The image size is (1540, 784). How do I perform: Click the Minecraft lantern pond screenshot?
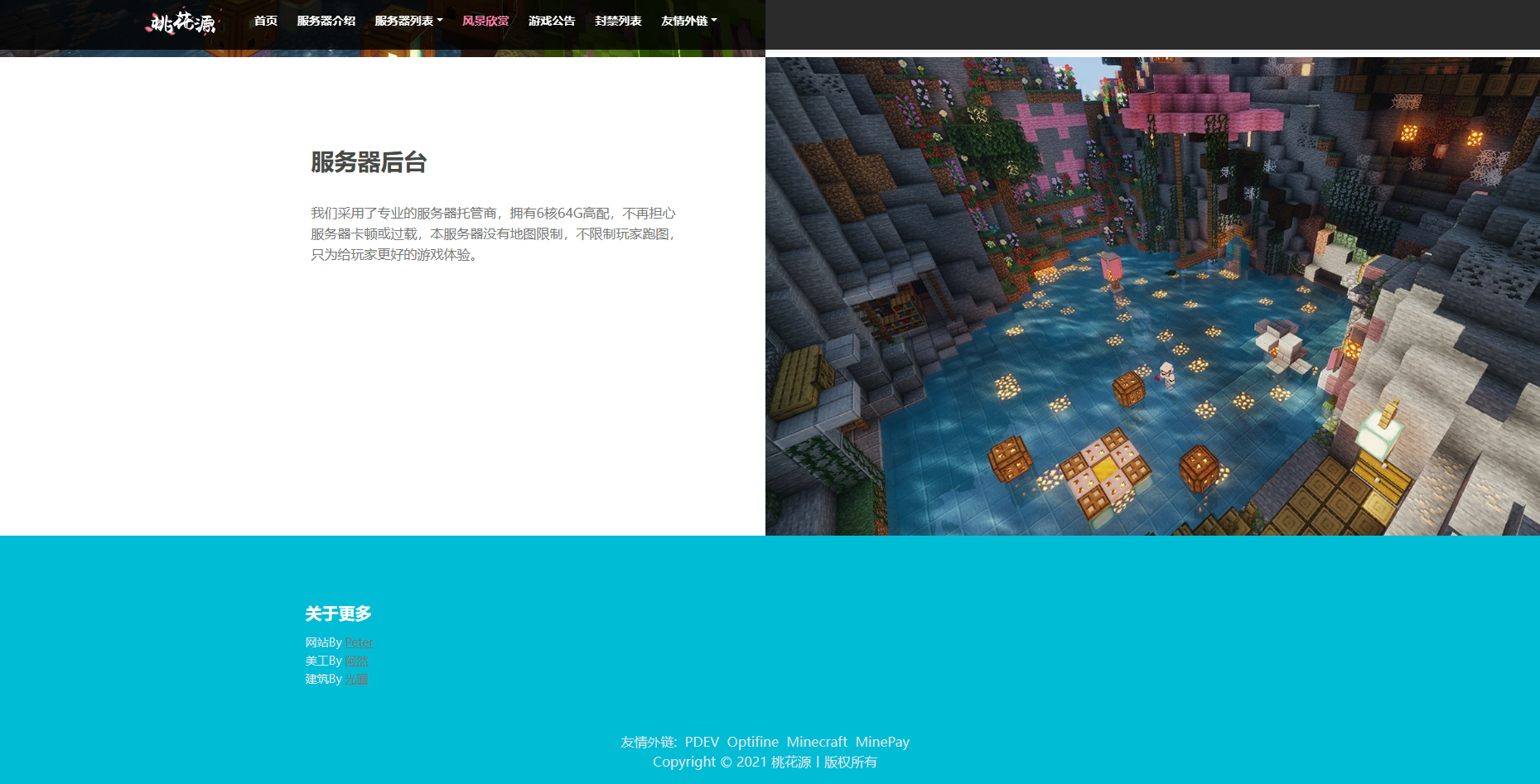click(1151, 296)
